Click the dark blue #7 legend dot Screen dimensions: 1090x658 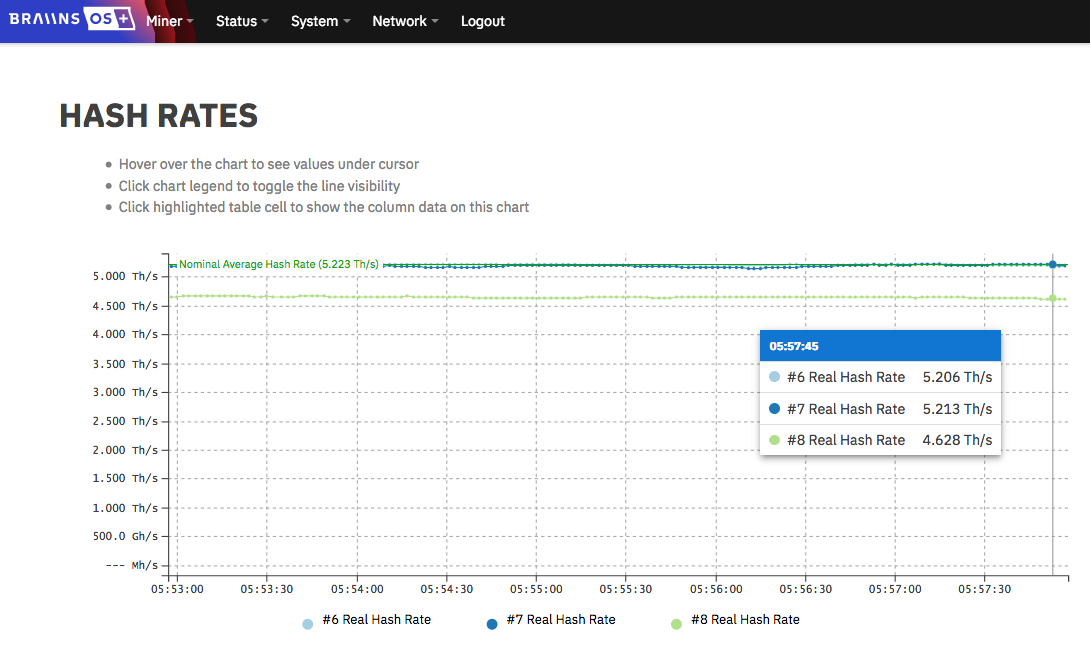(492, 624)
